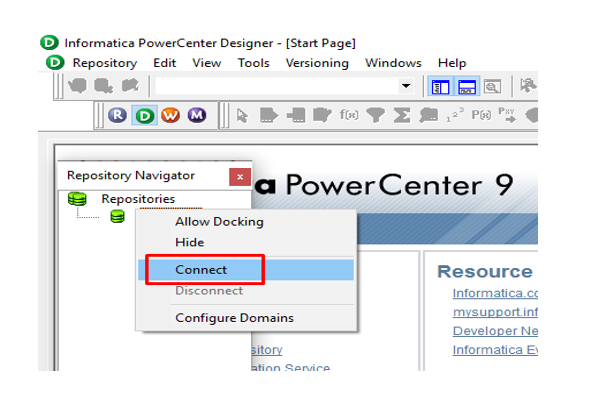This screenshot has width=596, height=411.
Task: Close the Repository Navigator panel
Action: pos(240,177)
